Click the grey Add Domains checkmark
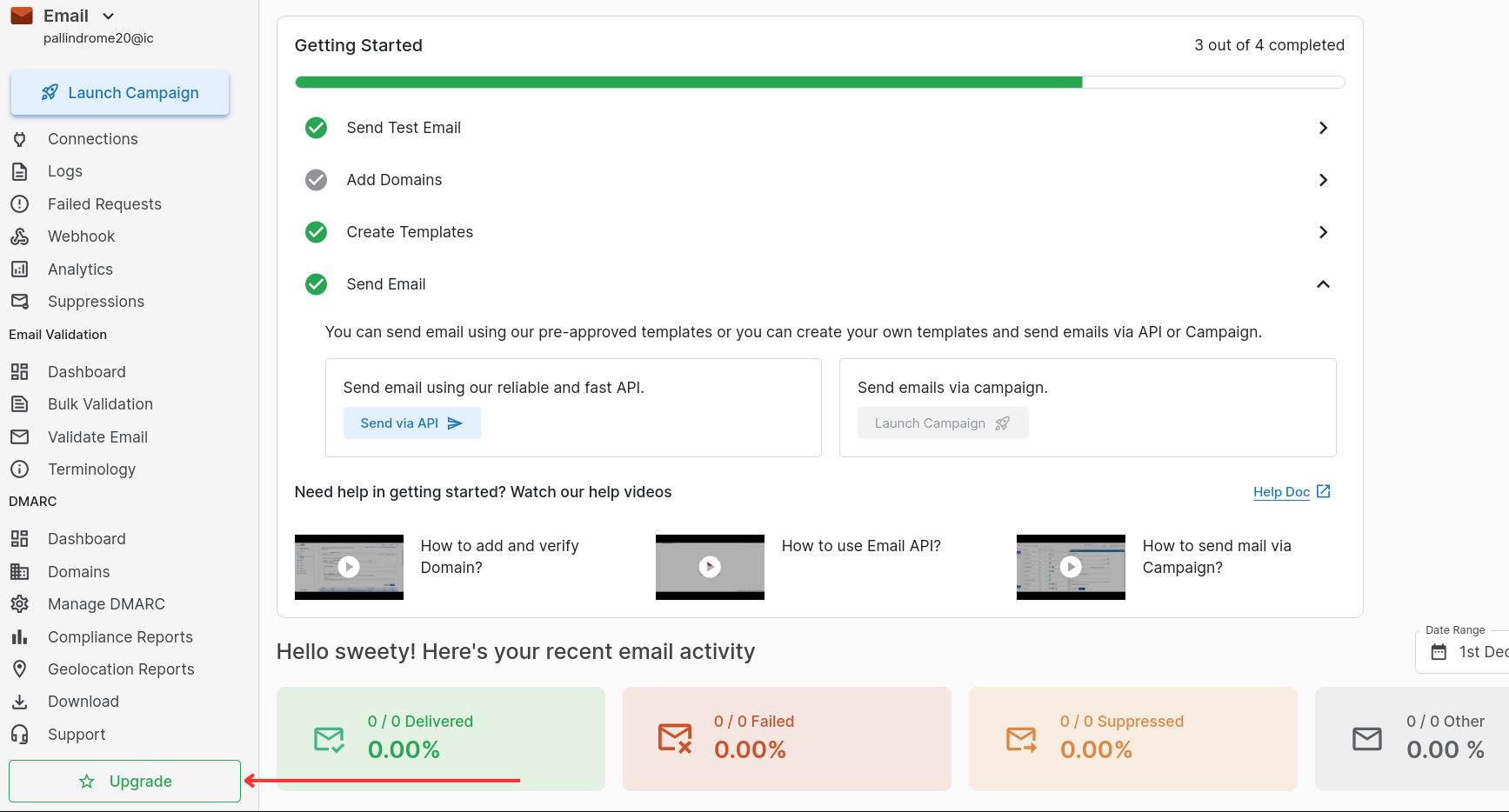The image size is (1509, 812). [317, 180]
